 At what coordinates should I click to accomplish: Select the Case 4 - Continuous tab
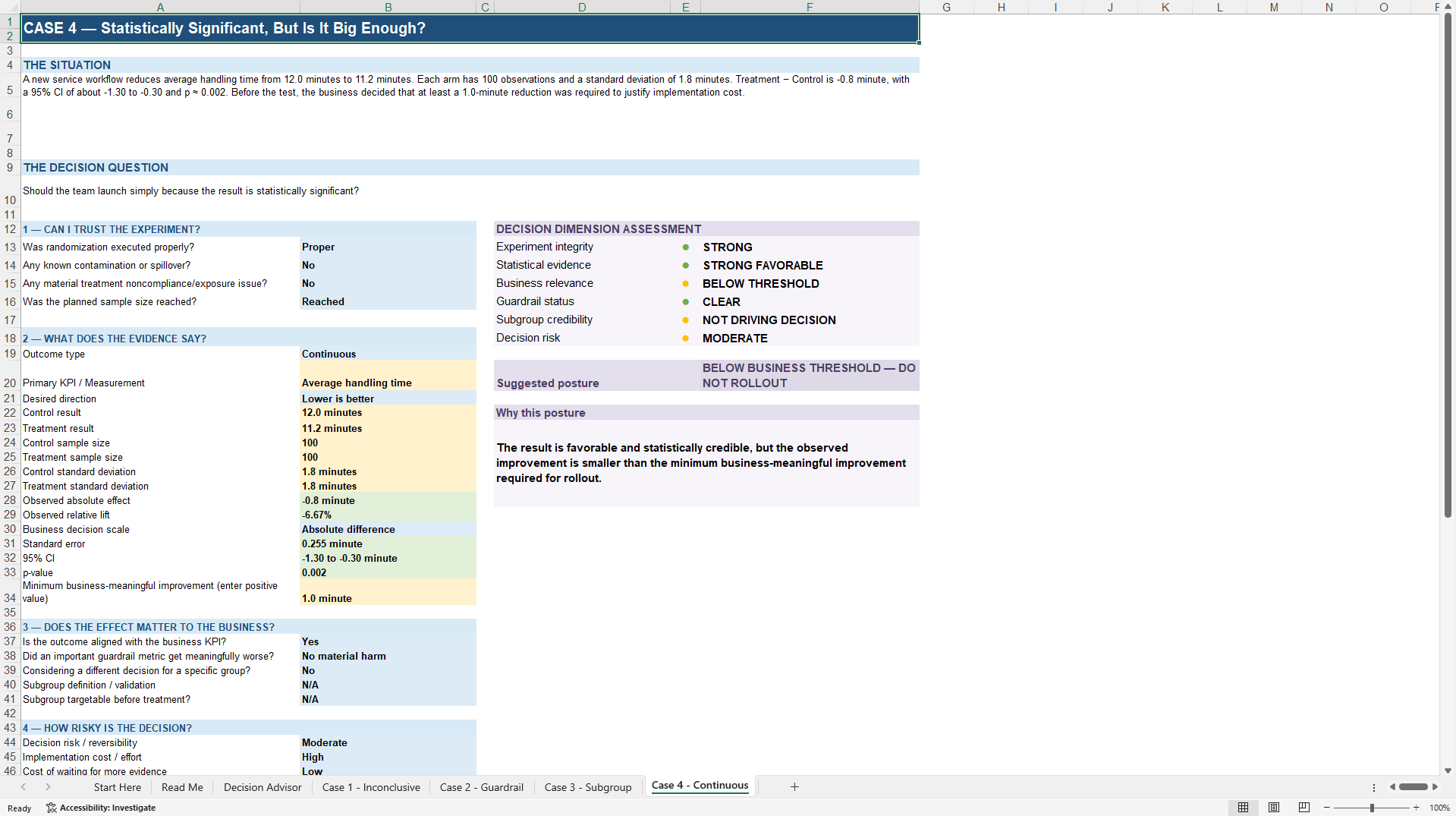tap(700, 786)
